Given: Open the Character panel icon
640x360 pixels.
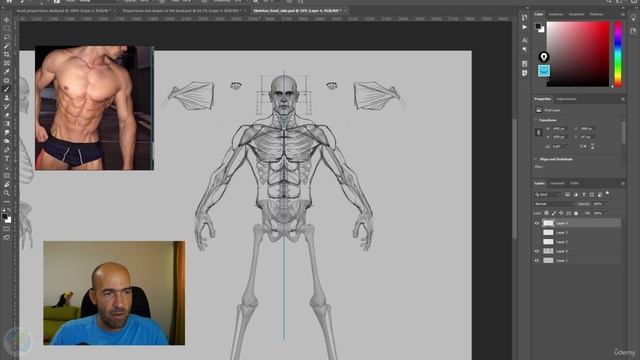Looking at the screenshot, I should point(524,40).
